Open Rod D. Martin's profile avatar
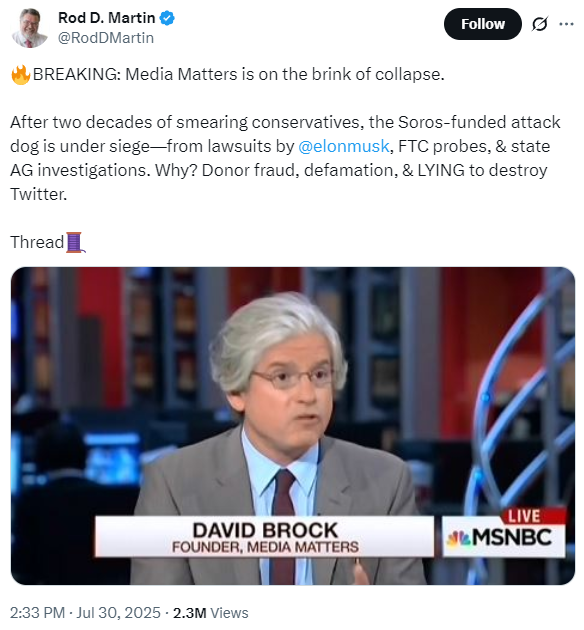The image size is (584, 630). point(29,28)
